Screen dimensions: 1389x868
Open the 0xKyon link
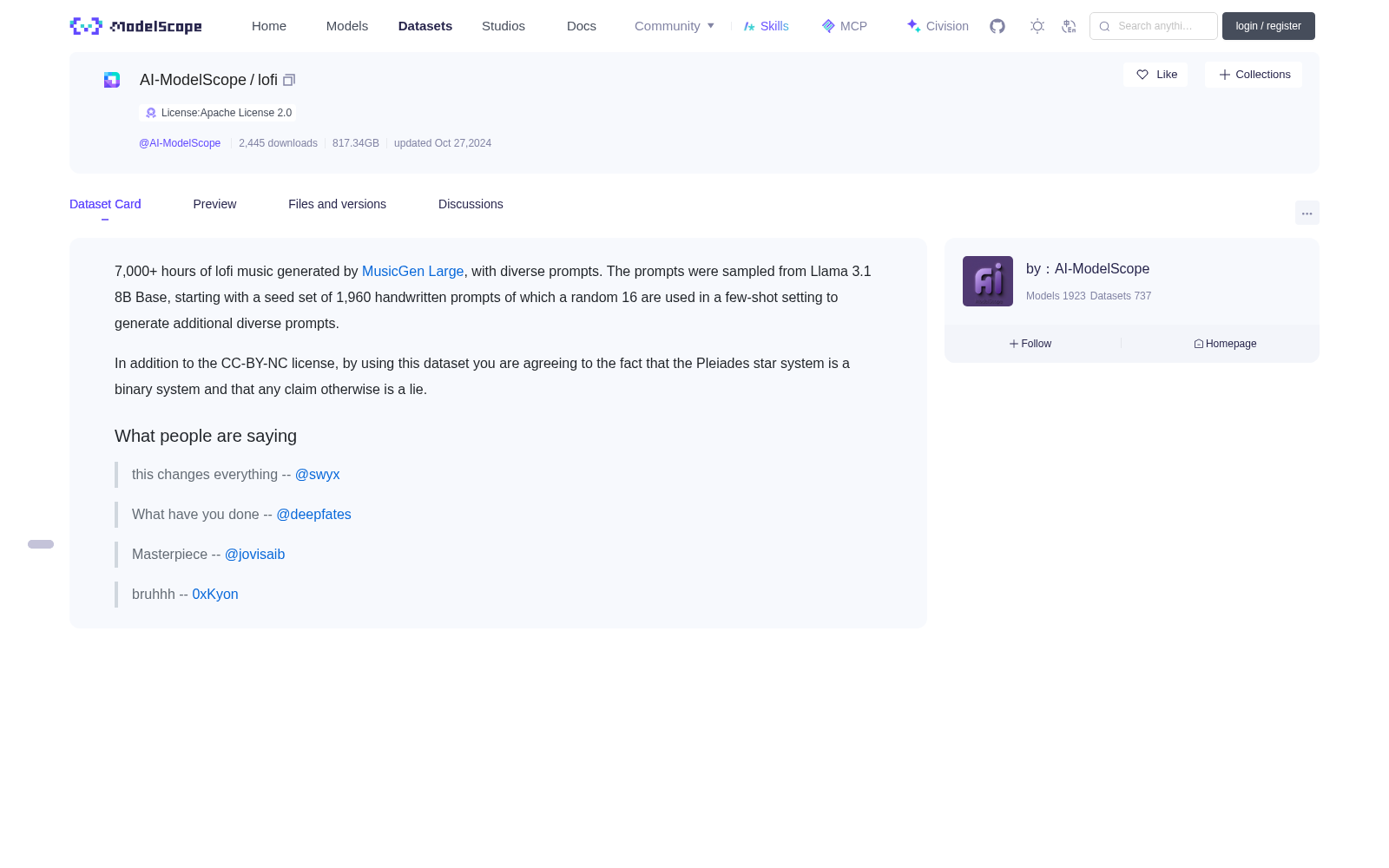pos(215,595)
